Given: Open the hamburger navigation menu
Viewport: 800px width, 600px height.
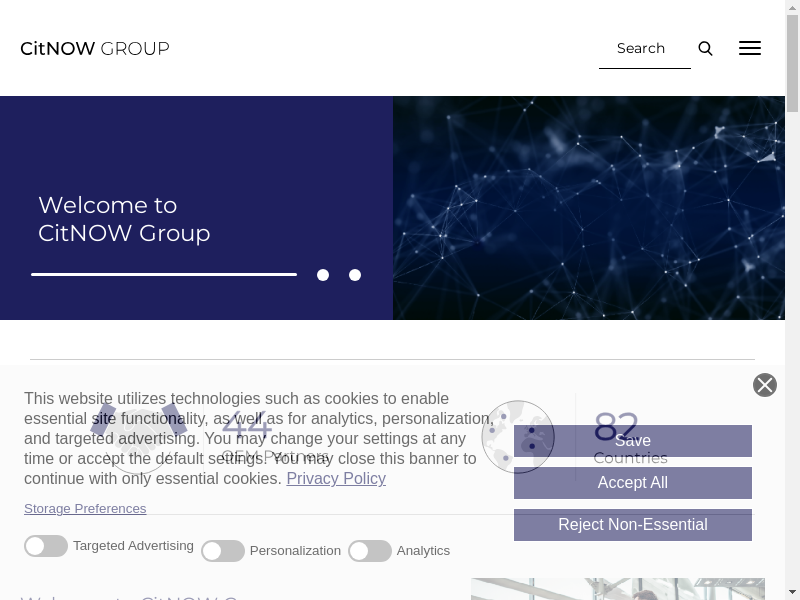Looking at the screenshot, I should point(750,48).
